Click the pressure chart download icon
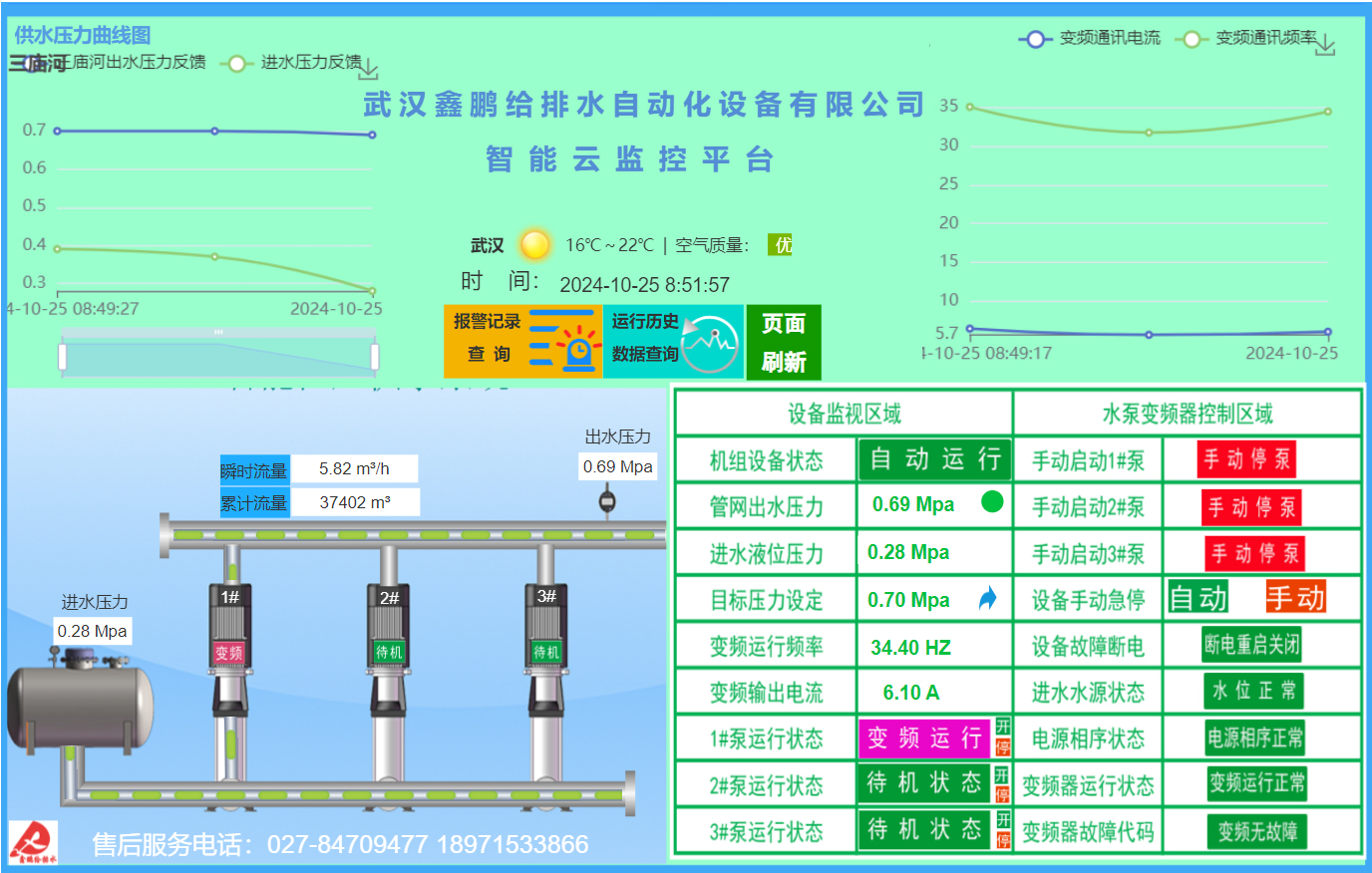 (x=368, y=70)
